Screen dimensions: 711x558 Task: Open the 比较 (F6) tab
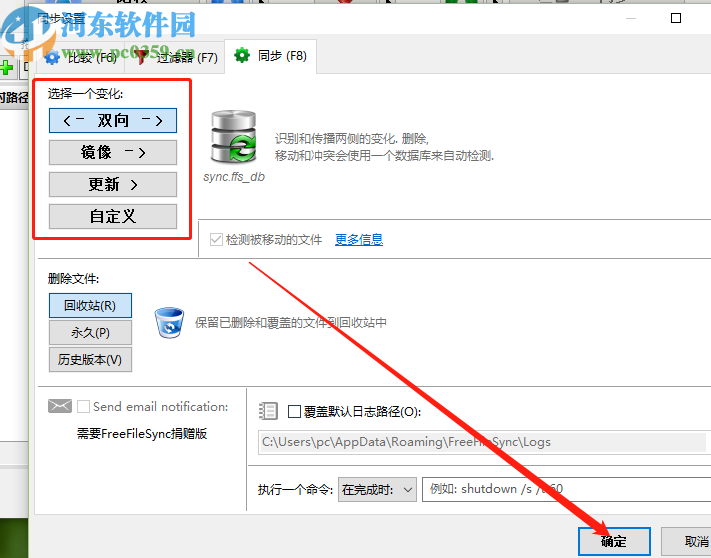point(80,58)
